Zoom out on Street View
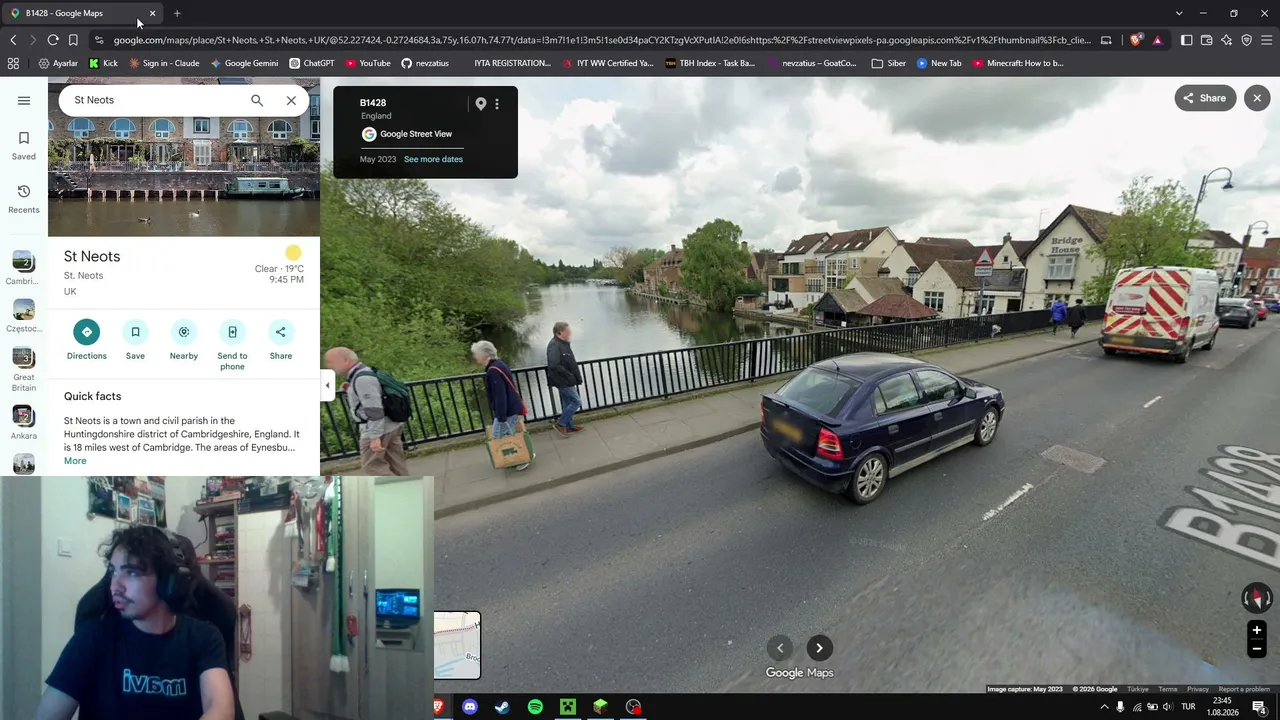 1257,649
